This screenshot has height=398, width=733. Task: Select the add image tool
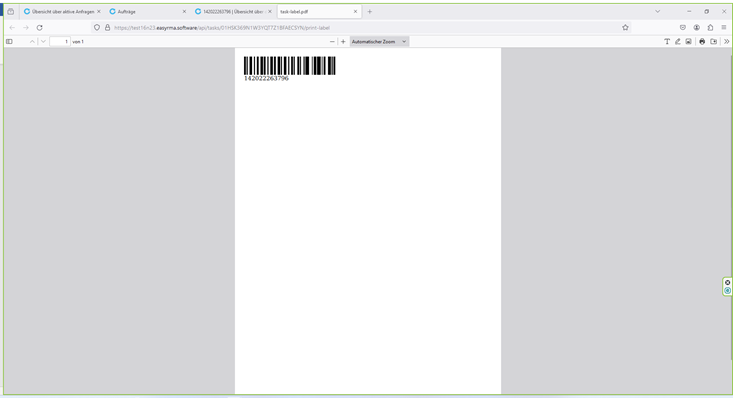coord(689,42)
